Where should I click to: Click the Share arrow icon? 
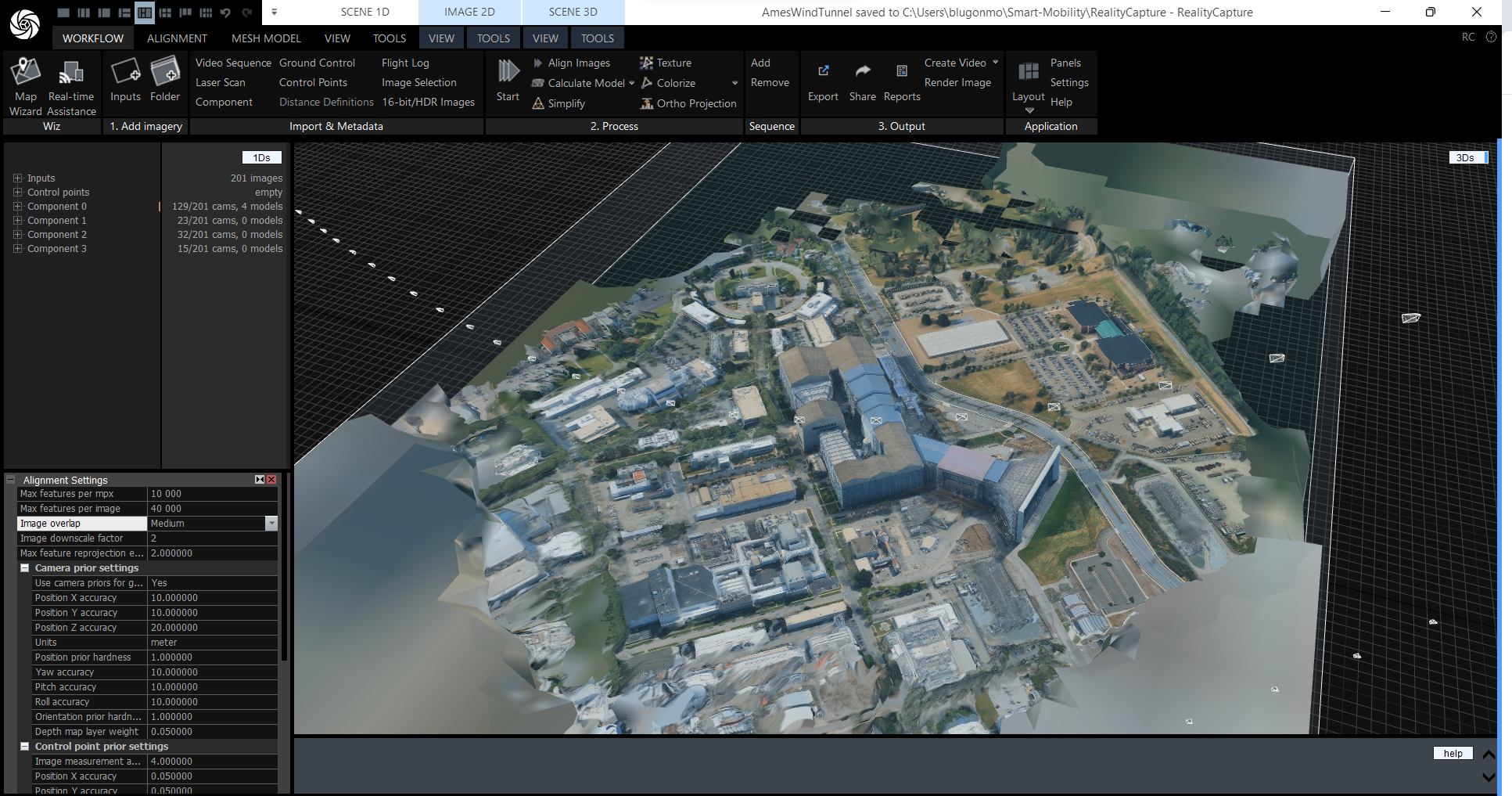863,72
